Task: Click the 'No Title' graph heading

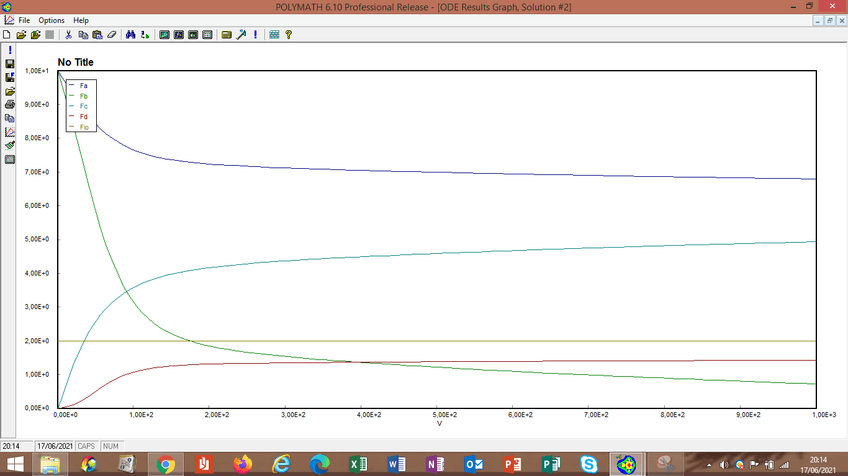Action: point(76,62)
